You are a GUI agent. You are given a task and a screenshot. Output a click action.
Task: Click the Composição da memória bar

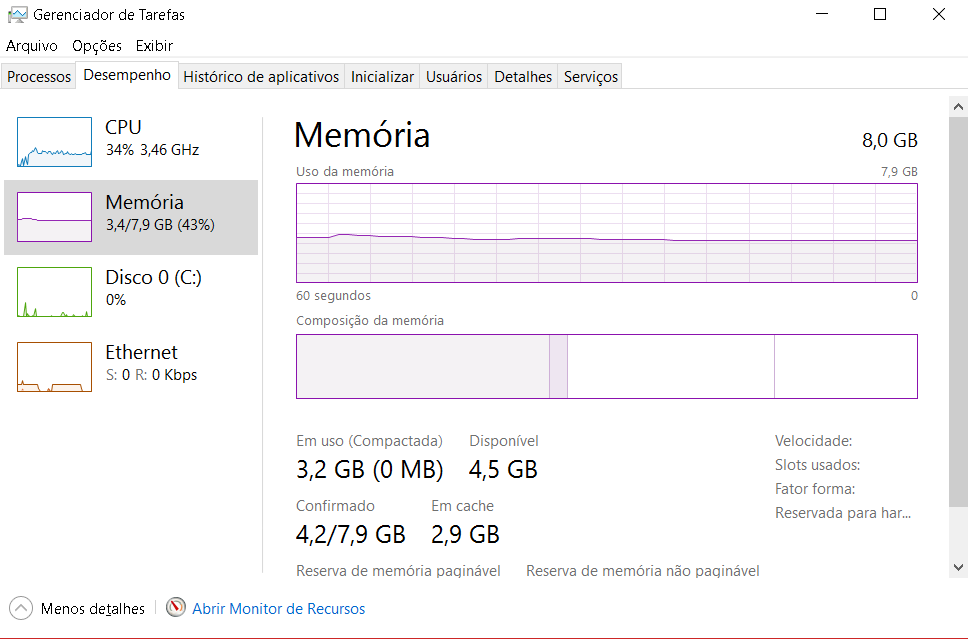click(607, 366)
